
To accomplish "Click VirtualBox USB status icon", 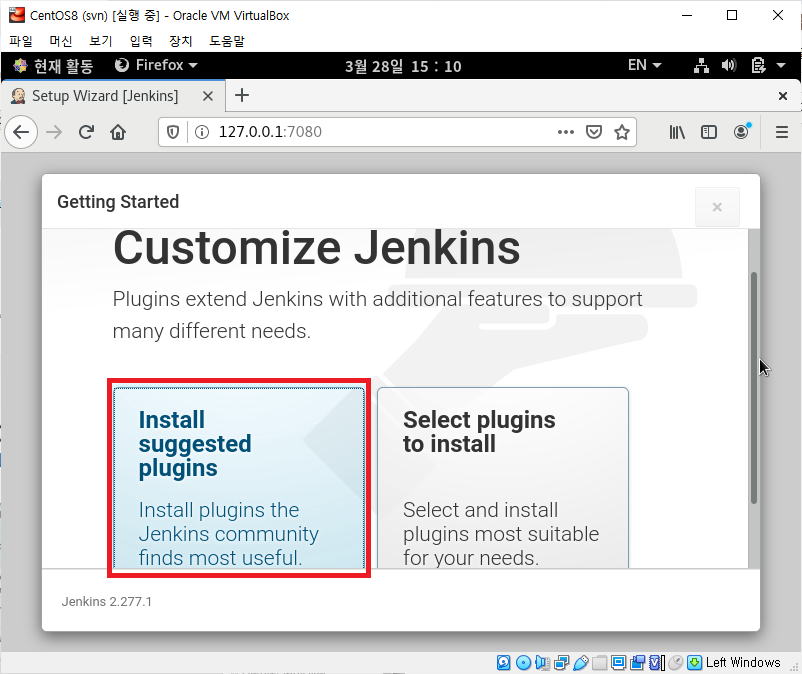I will 581,663.
